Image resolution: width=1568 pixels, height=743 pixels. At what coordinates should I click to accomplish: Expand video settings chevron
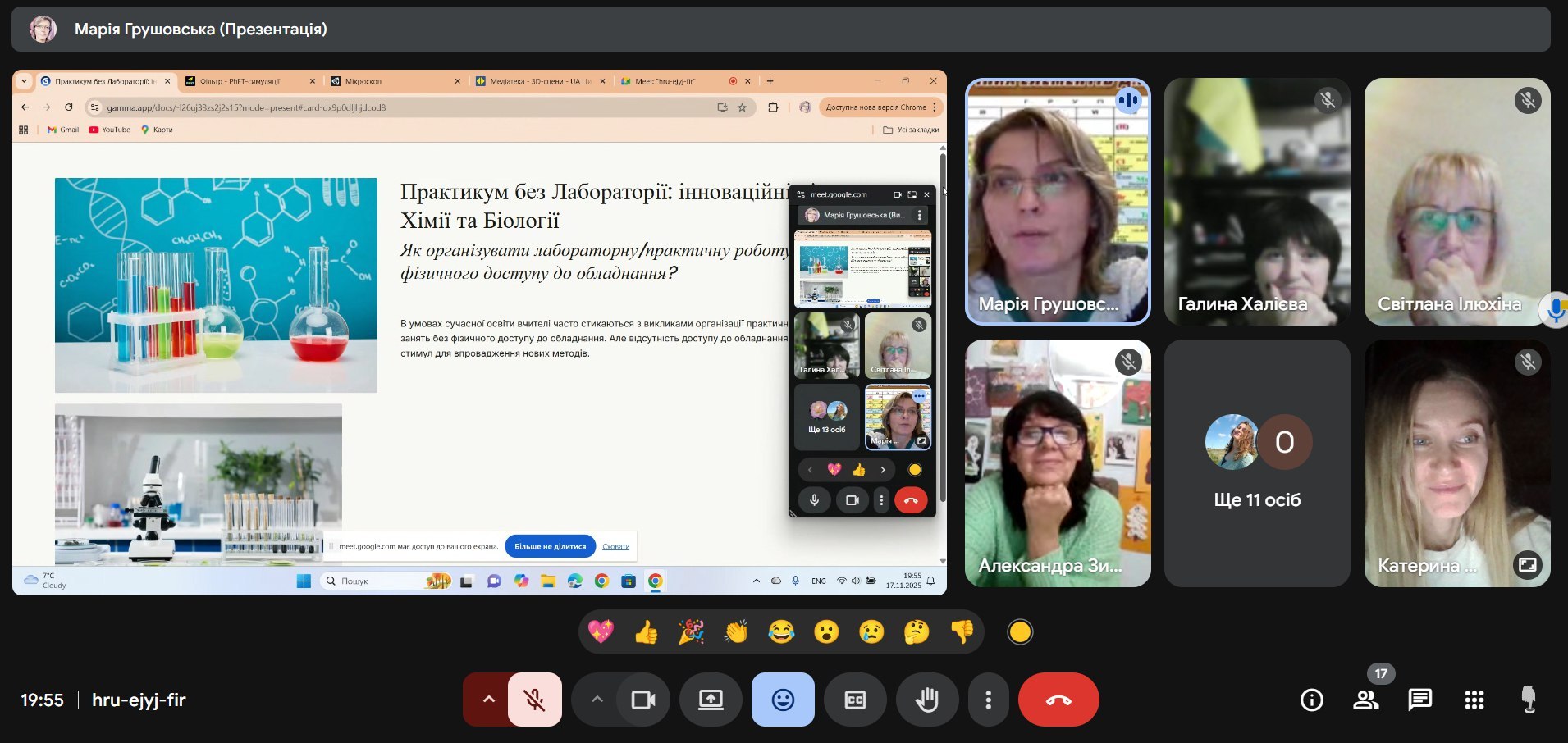597,700
